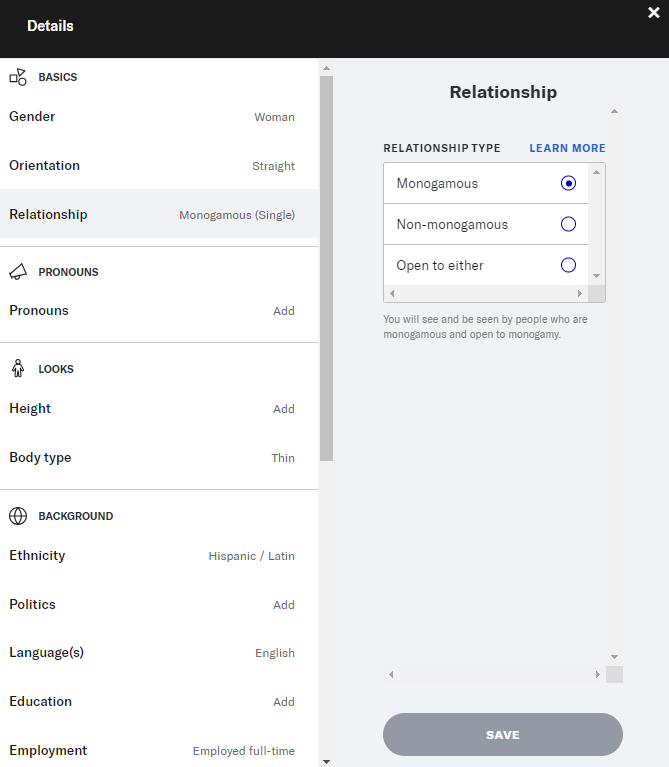Click the RELATIONSHIP TYPE label
The height and width of the screenshot is (767, 669).
coord(442,148)
